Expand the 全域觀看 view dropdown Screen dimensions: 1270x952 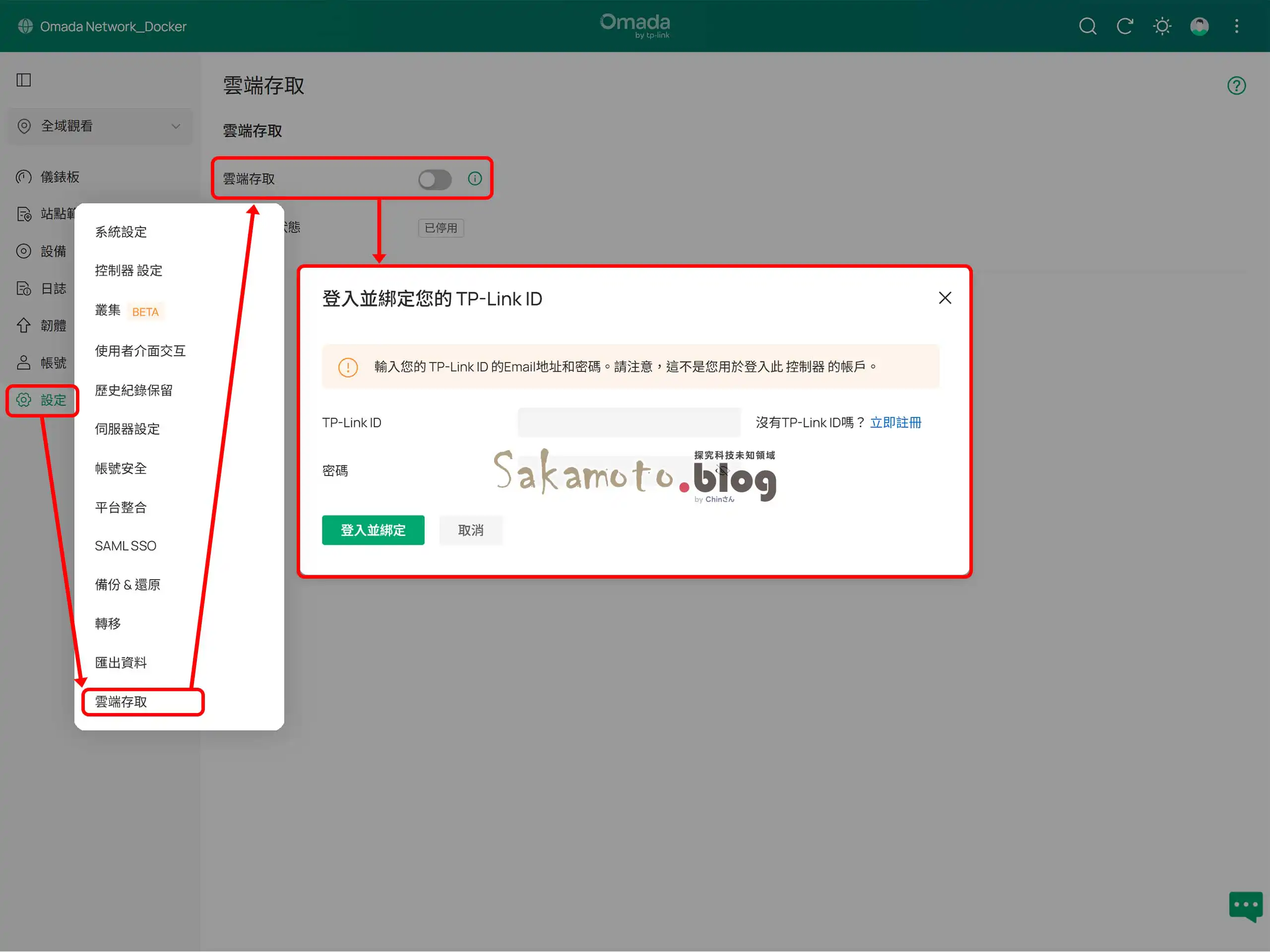pos(100,126)
